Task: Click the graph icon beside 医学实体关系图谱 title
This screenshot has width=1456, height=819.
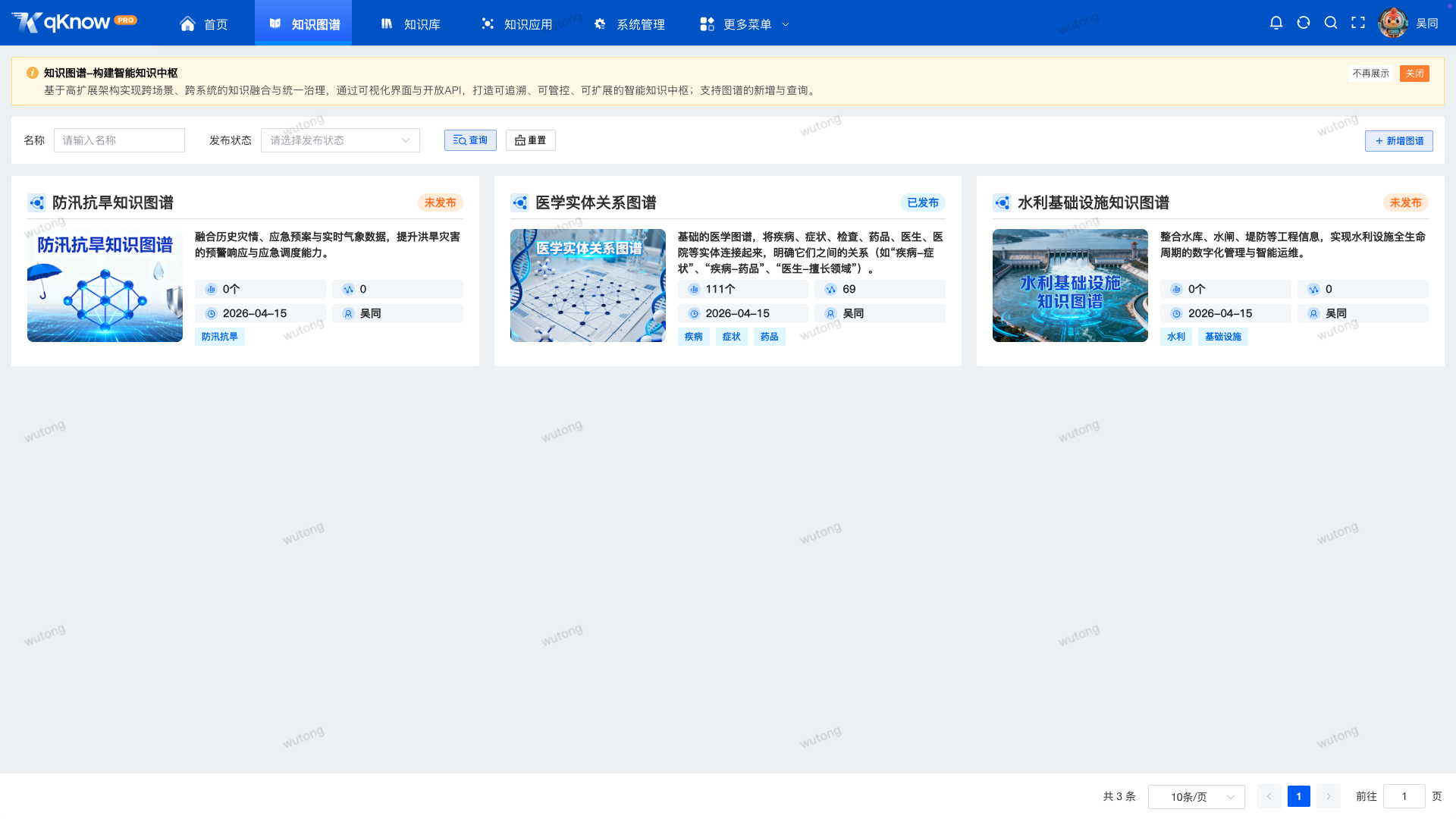Action: coord(519,202)
